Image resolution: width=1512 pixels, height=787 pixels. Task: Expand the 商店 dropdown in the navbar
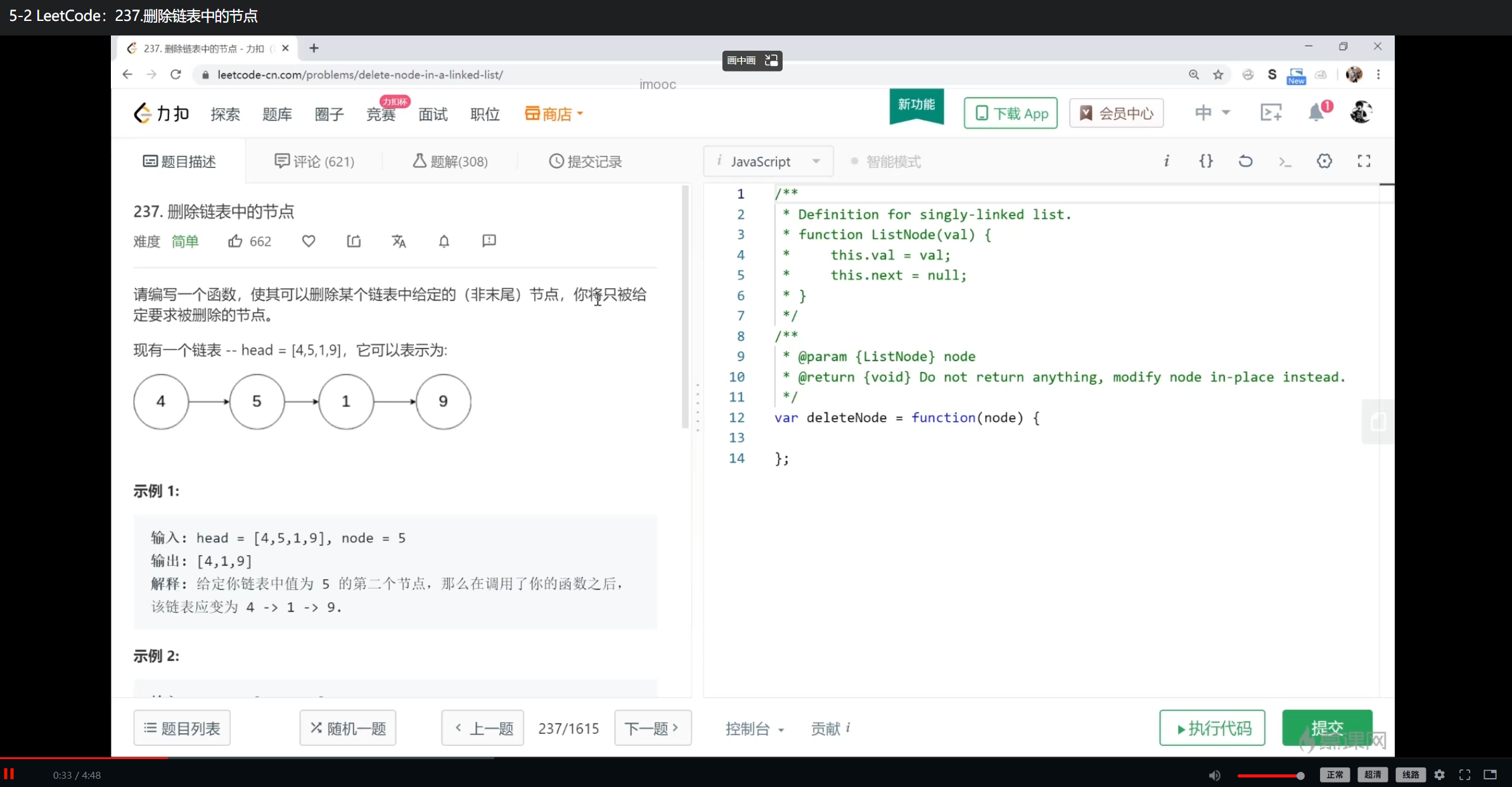point(553,113)
